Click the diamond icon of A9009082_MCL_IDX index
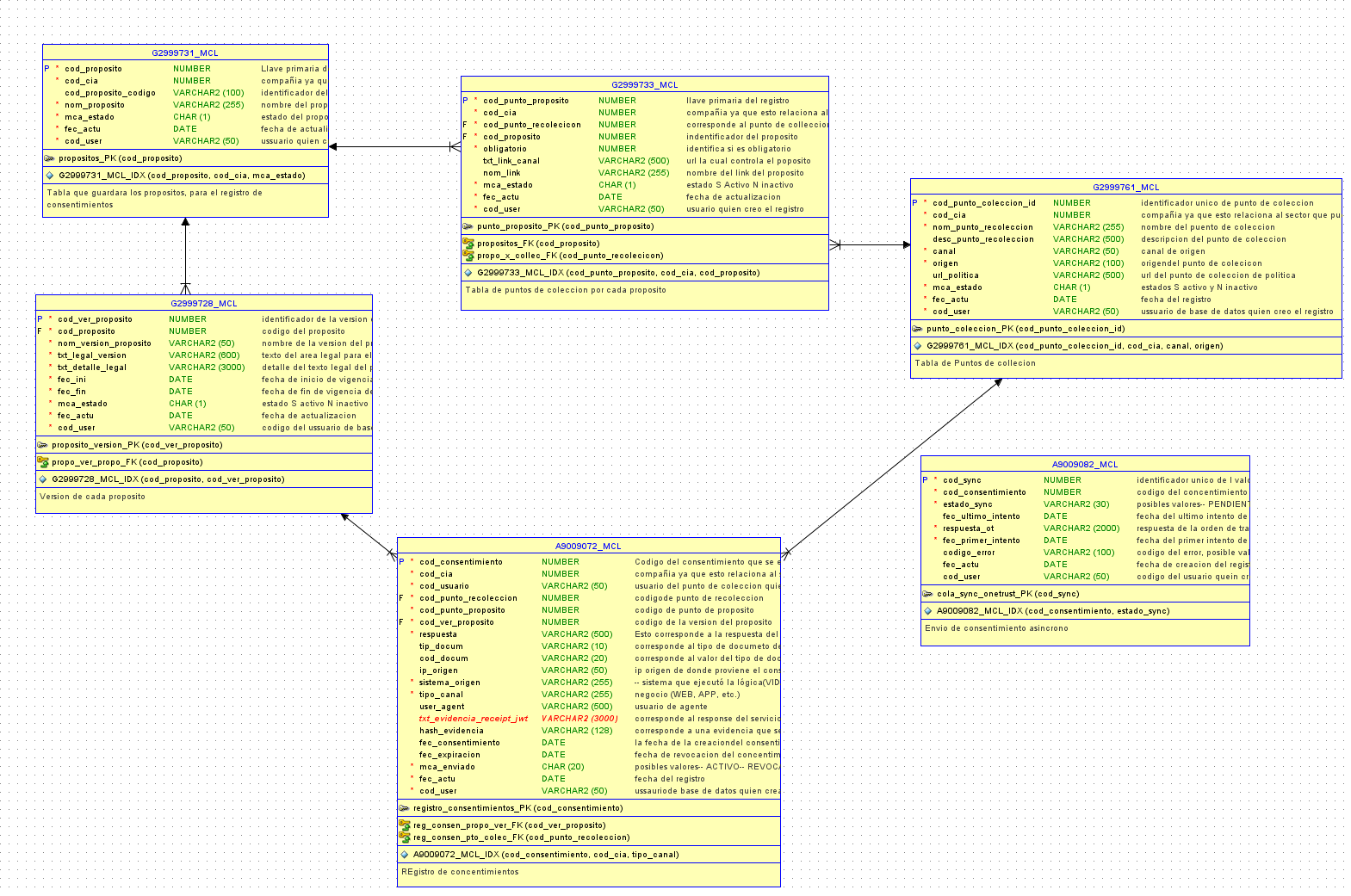This screenshot has width=1351, height=896. pos(928,611)
